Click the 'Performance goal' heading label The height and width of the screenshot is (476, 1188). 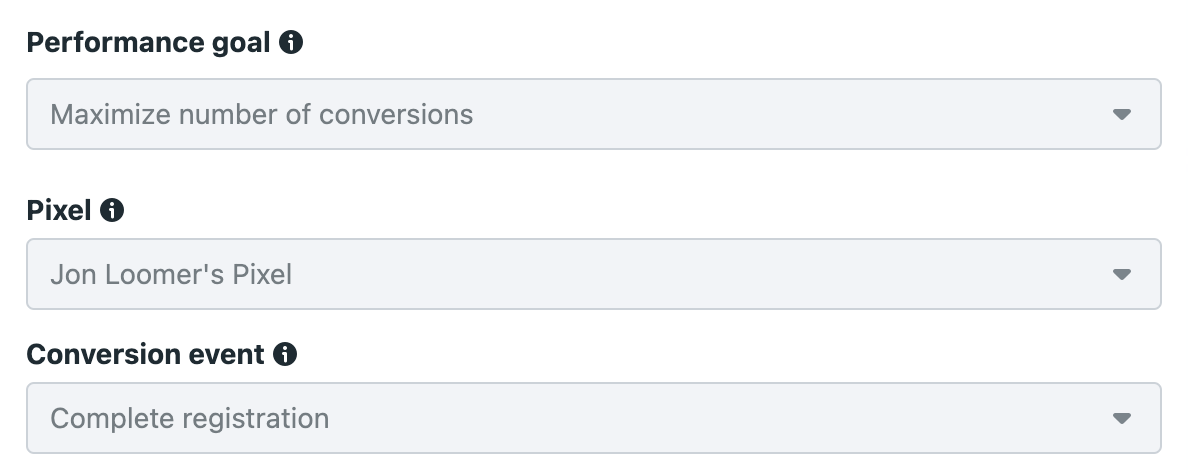(148, 42)
